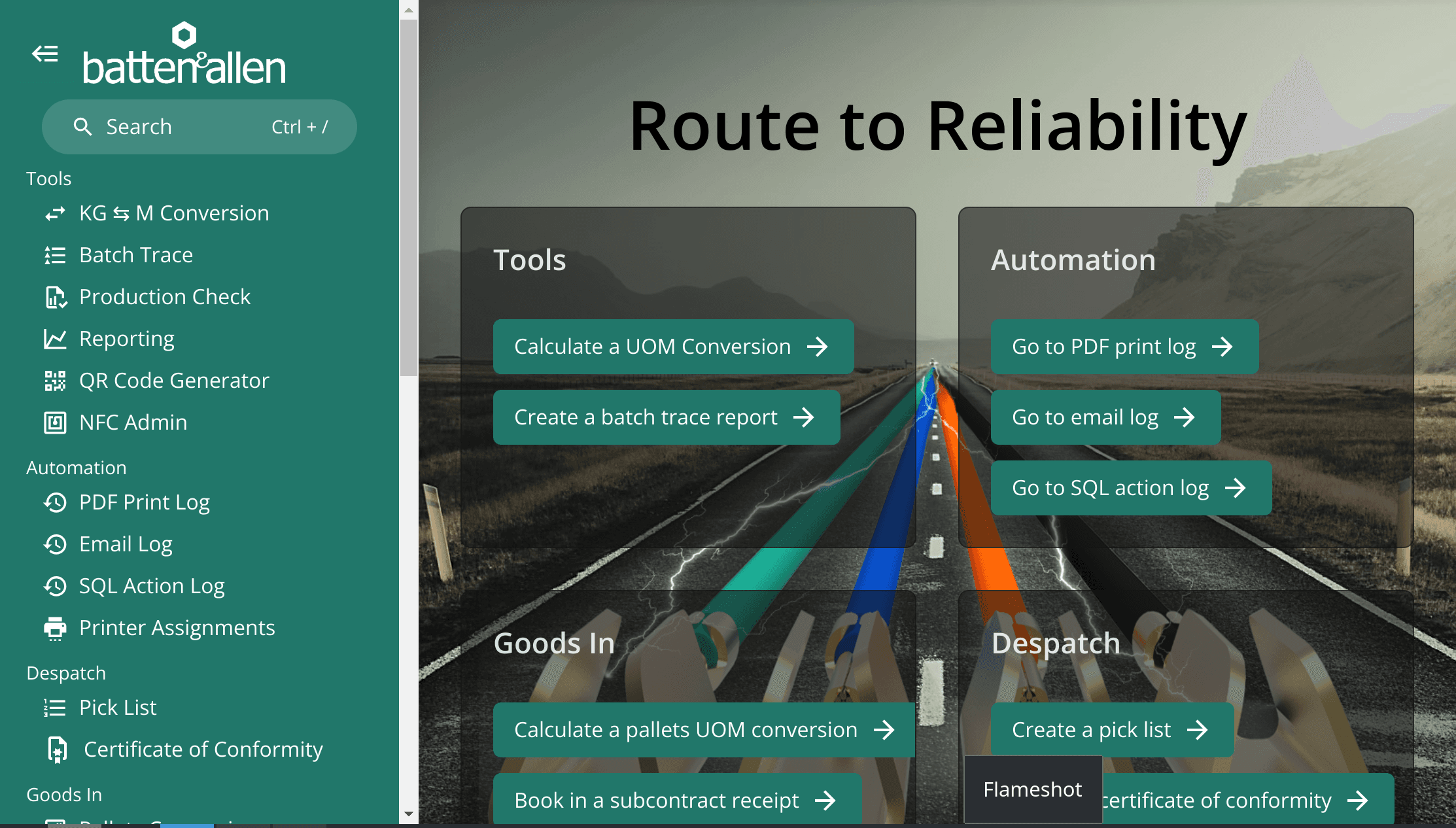The image size is (1456, 828).
Task: Click Create a batch trace report button
Action: [x=666, y=417]
